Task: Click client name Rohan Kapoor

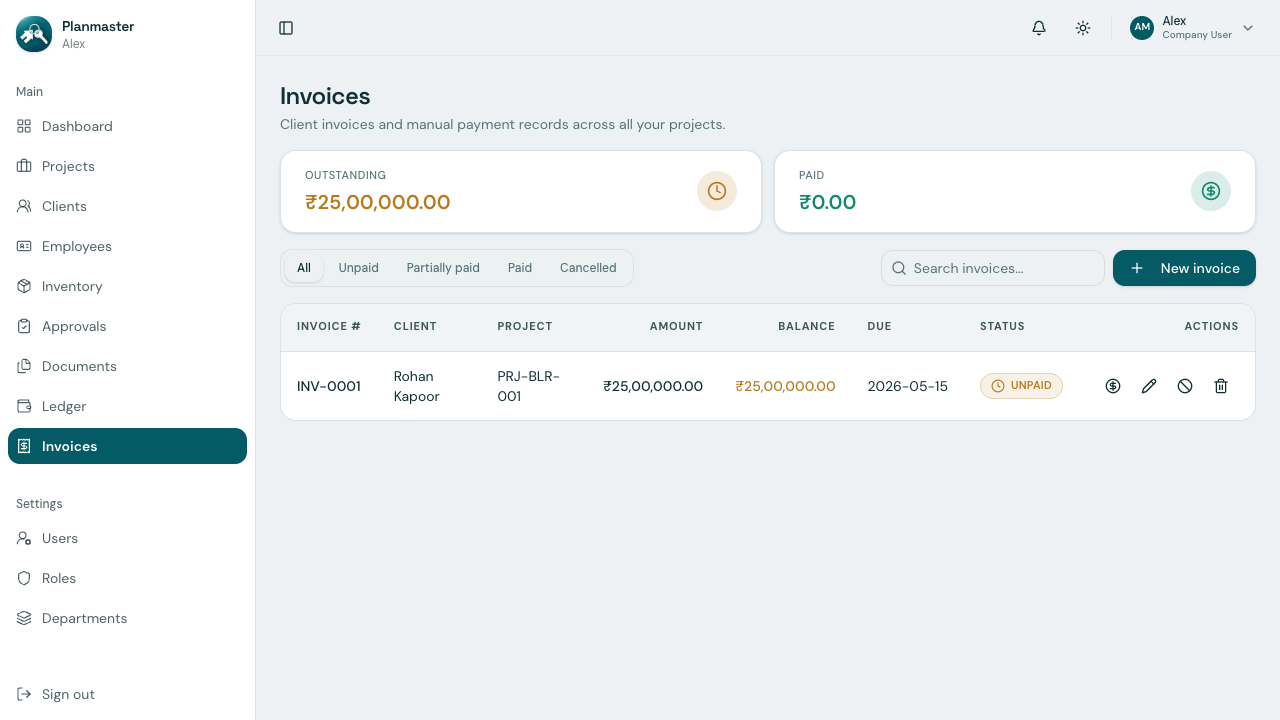Action: click(x=417, y=386)
